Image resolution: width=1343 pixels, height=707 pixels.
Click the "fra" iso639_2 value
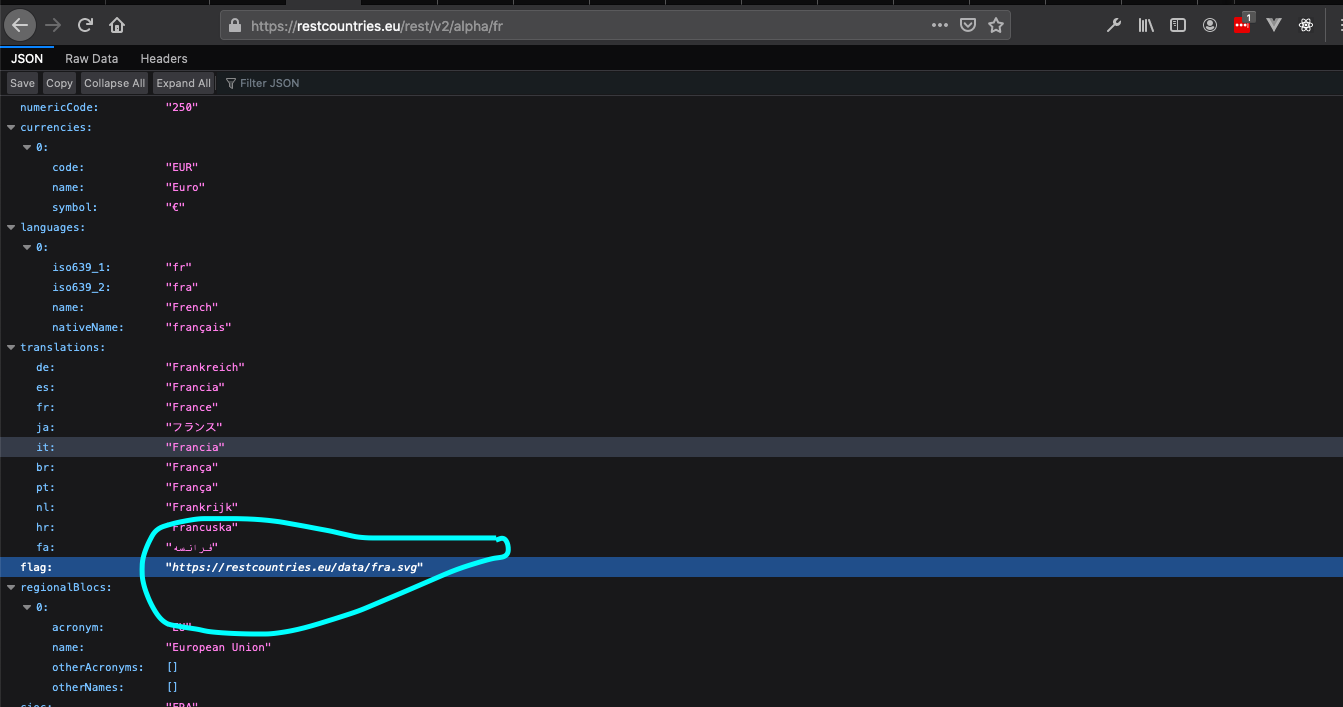182,287
